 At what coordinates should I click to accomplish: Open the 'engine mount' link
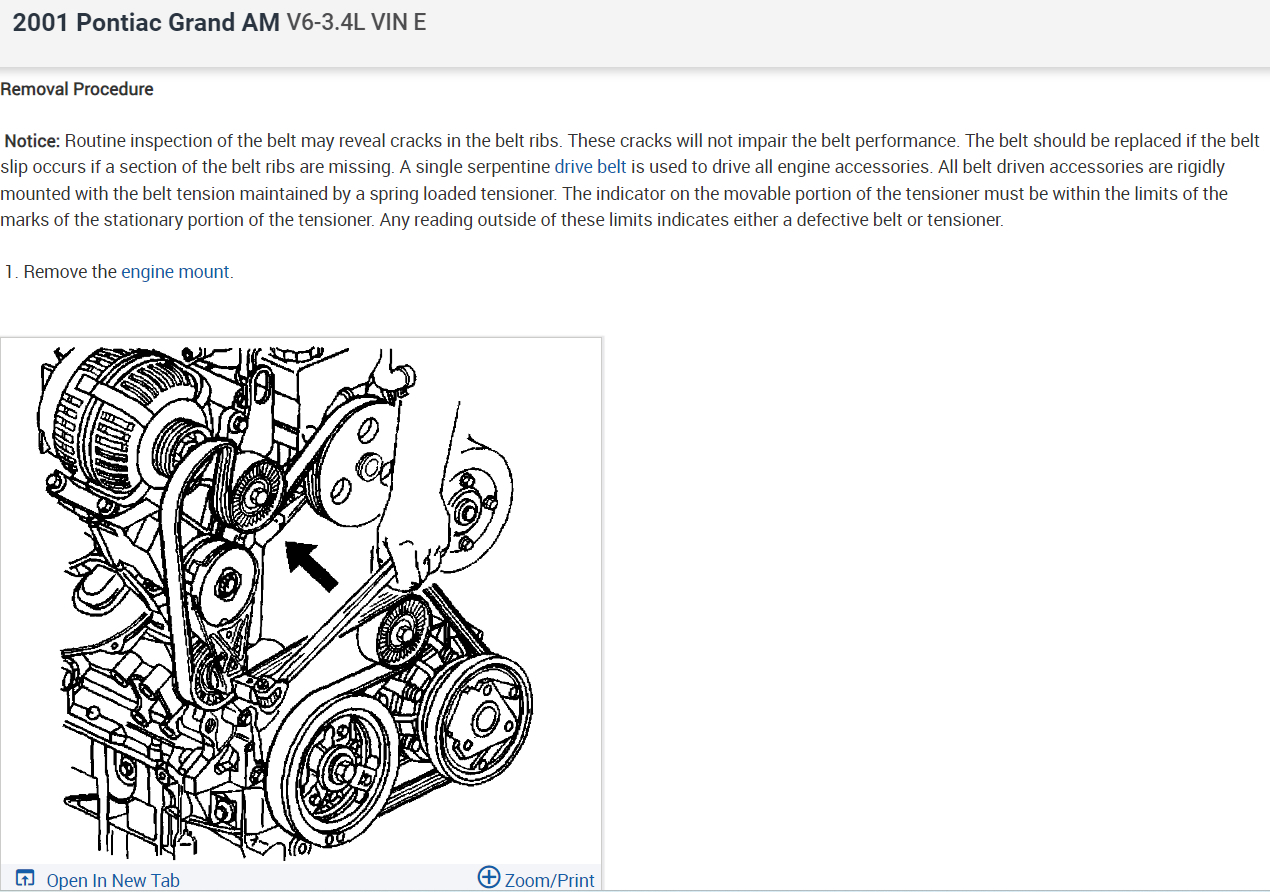175,271
